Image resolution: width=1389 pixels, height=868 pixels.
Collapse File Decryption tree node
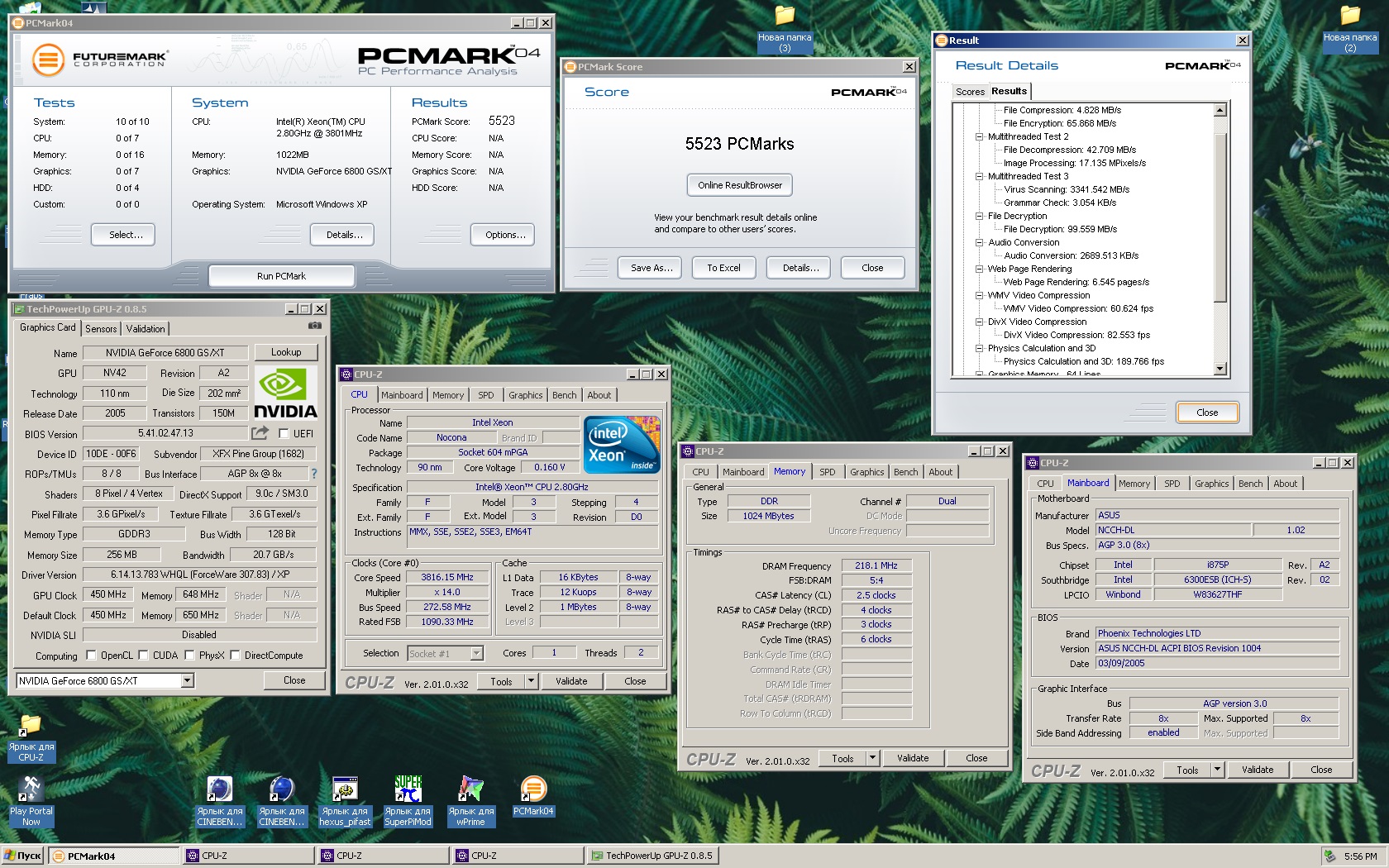(979, 216)
